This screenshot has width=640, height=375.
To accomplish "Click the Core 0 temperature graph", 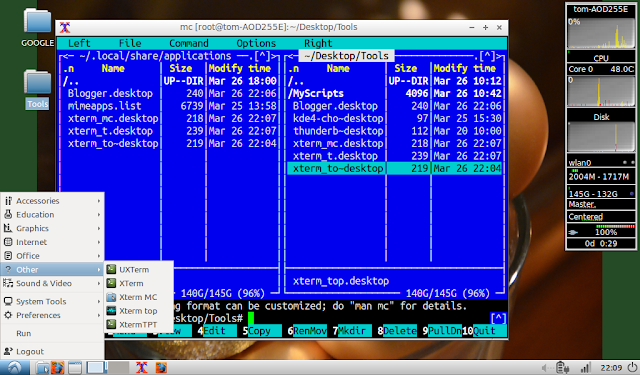I will pyautogui.click(x=601, y=91).
